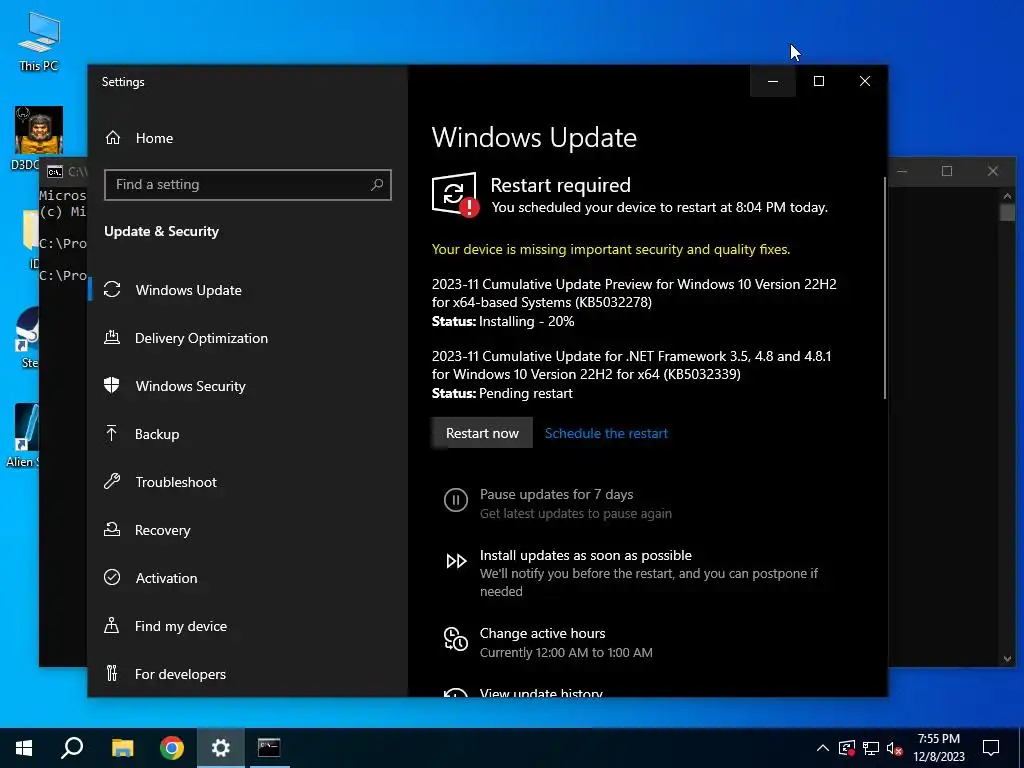Open File Explorer from taskbar
1024x768 pixels.
pos(122,748)
